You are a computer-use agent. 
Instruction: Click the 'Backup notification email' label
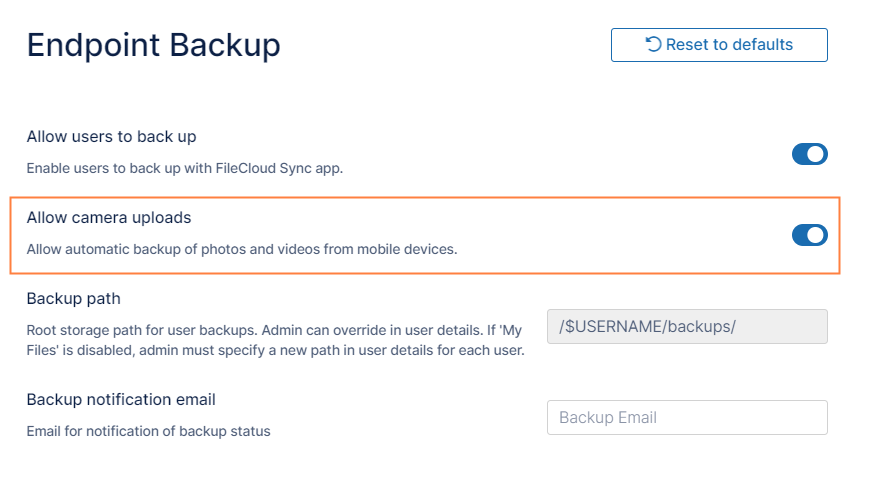coord(121,399)
